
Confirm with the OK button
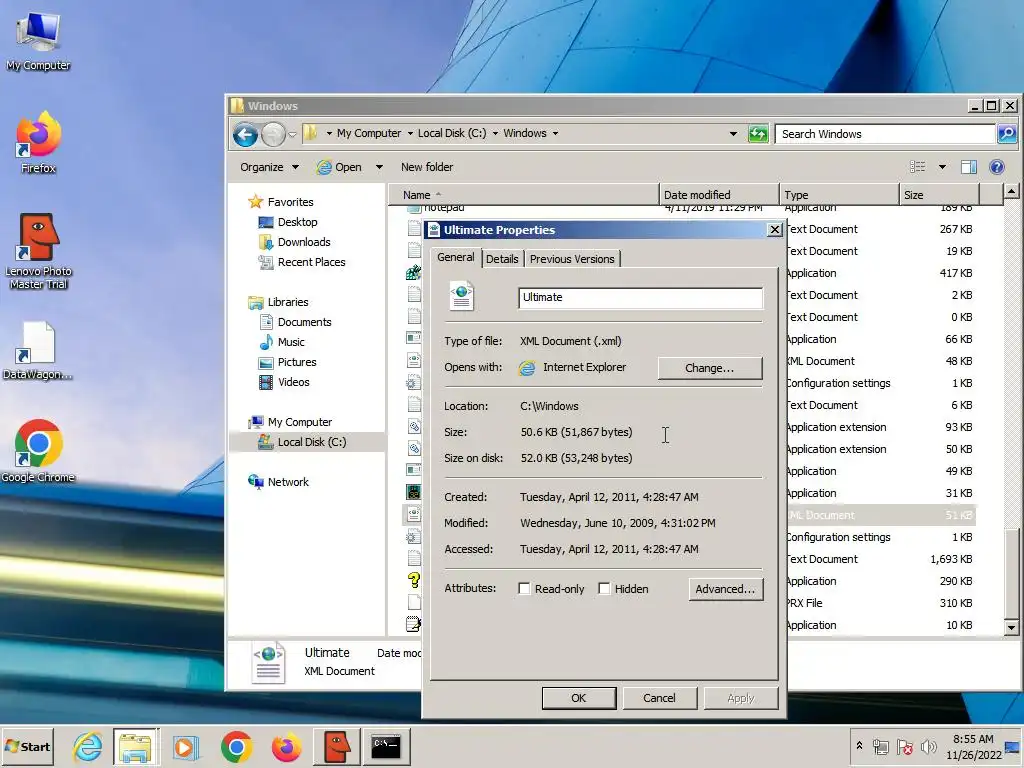(579, 698)
